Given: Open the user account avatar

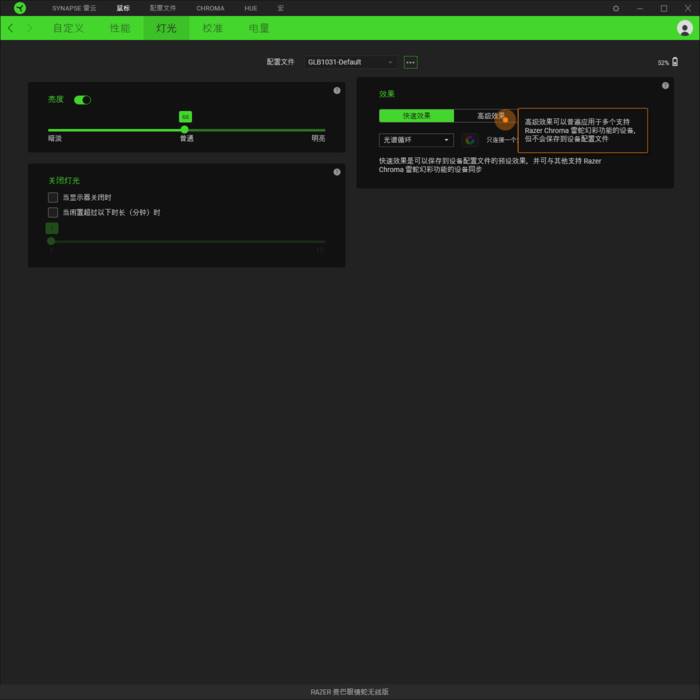Looking at the screenshot, I should point(684,28).
